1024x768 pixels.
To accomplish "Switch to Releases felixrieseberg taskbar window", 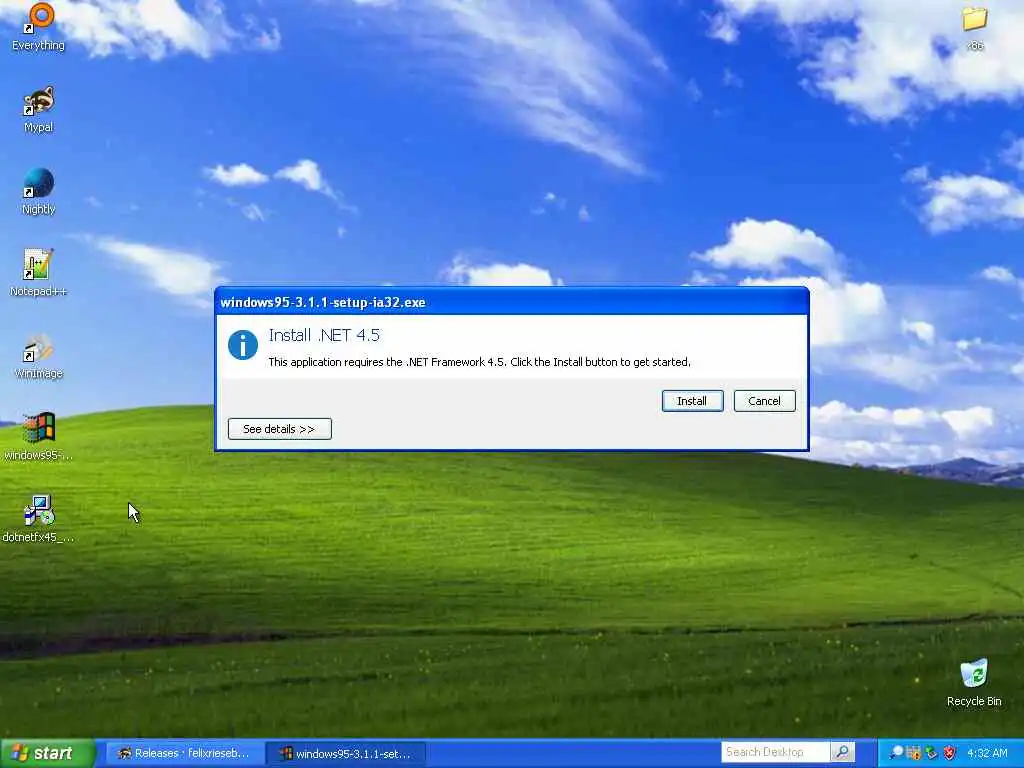I will point(184,754).
